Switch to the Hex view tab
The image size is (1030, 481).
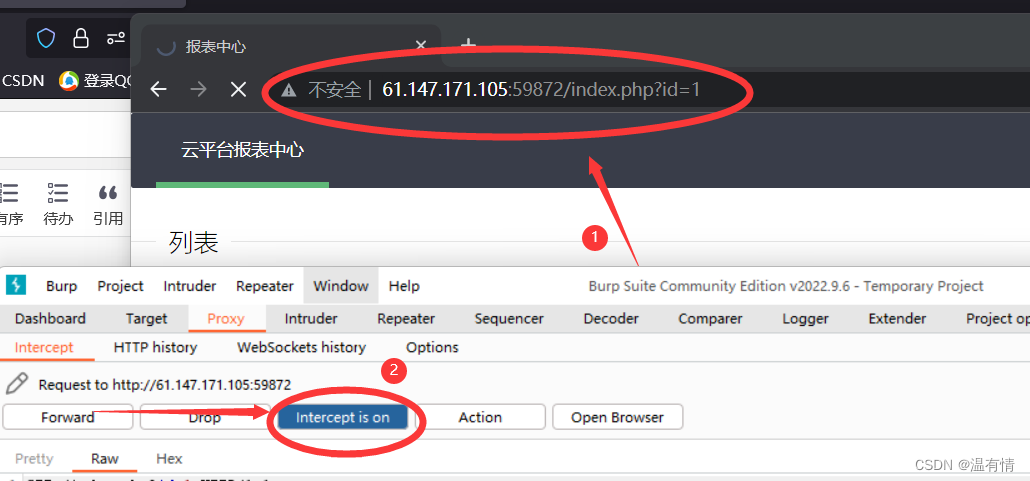(x=169, y=459)
